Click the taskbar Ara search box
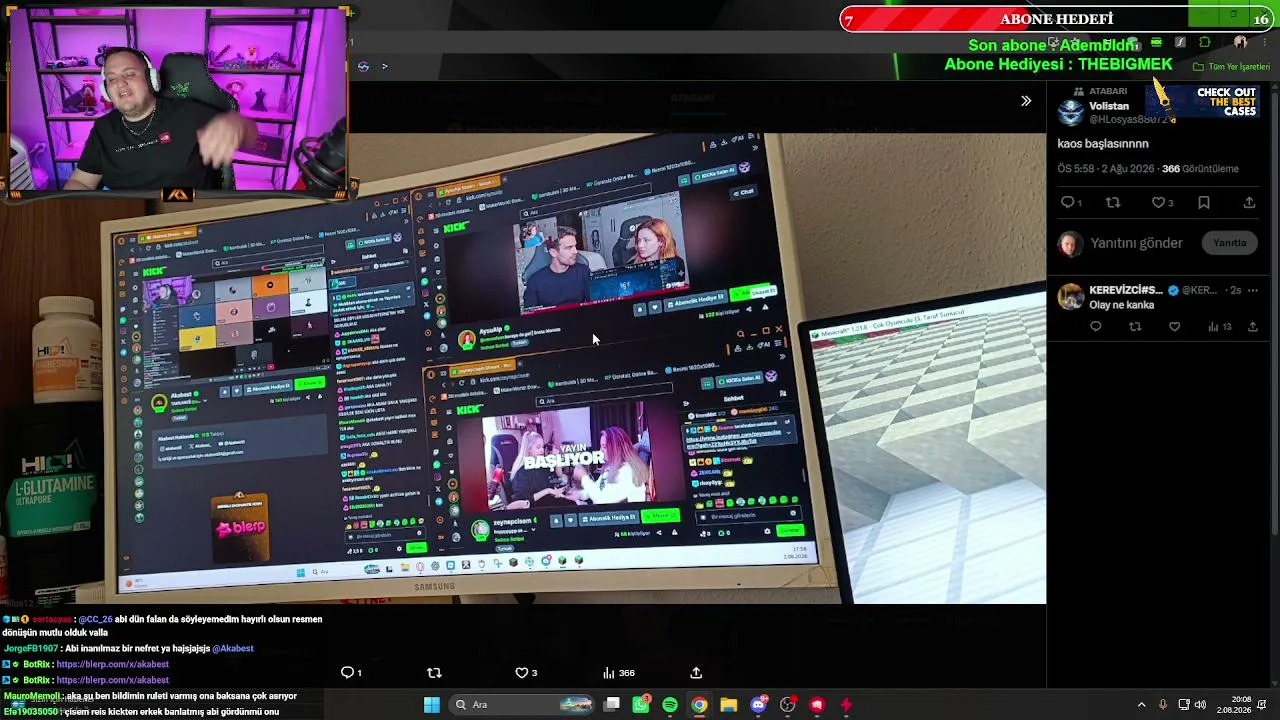This screenshot has height=720, width=1280. pyautogui.click(x=521, y=705)
